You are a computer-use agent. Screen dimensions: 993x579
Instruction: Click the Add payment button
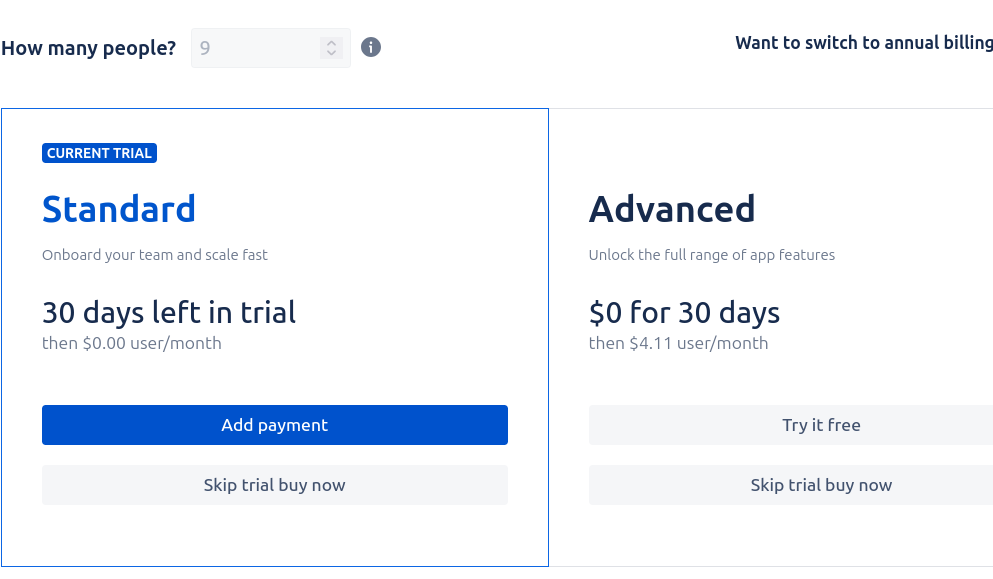(x=275, y=425)
